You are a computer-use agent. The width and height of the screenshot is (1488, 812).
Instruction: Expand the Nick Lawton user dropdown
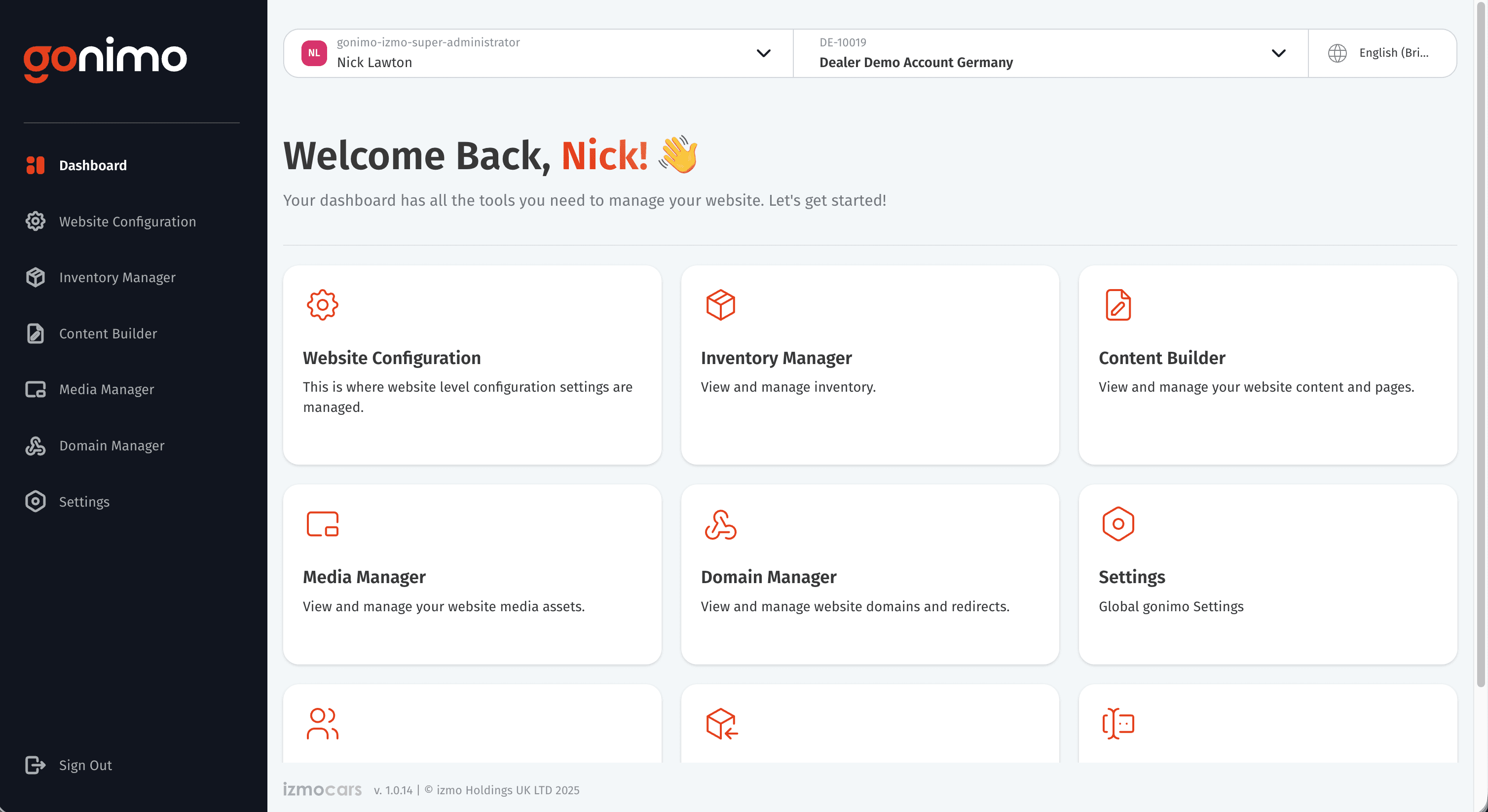click(763, 53)
